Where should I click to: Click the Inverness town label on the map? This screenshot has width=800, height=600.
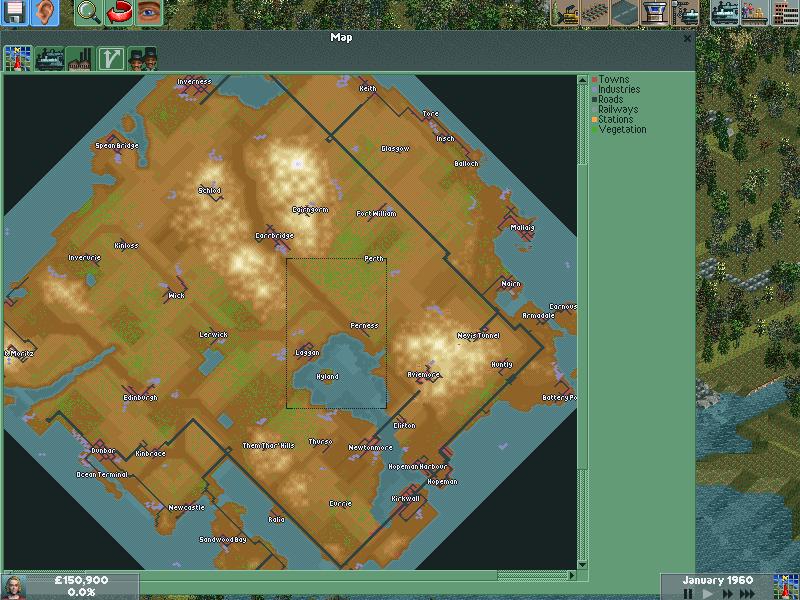(x=194, y=82)
